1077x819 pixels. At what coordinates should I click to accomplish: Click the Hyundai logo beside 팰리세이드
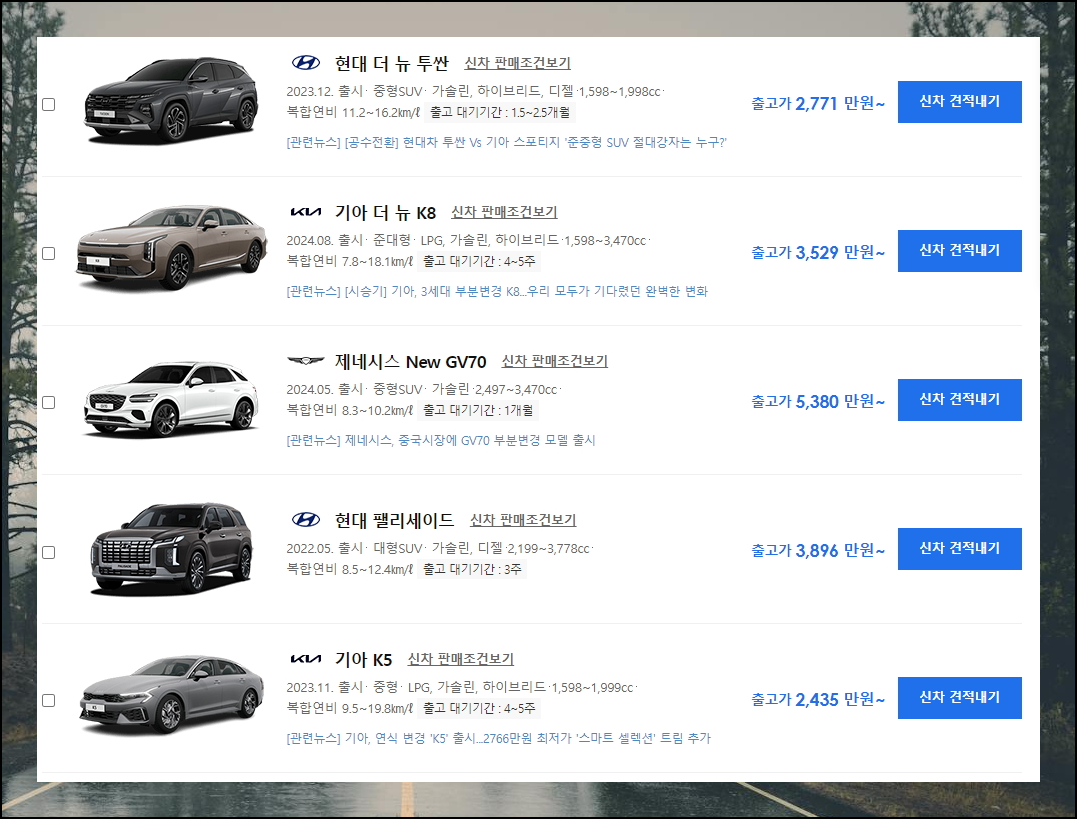click(306, 519)
